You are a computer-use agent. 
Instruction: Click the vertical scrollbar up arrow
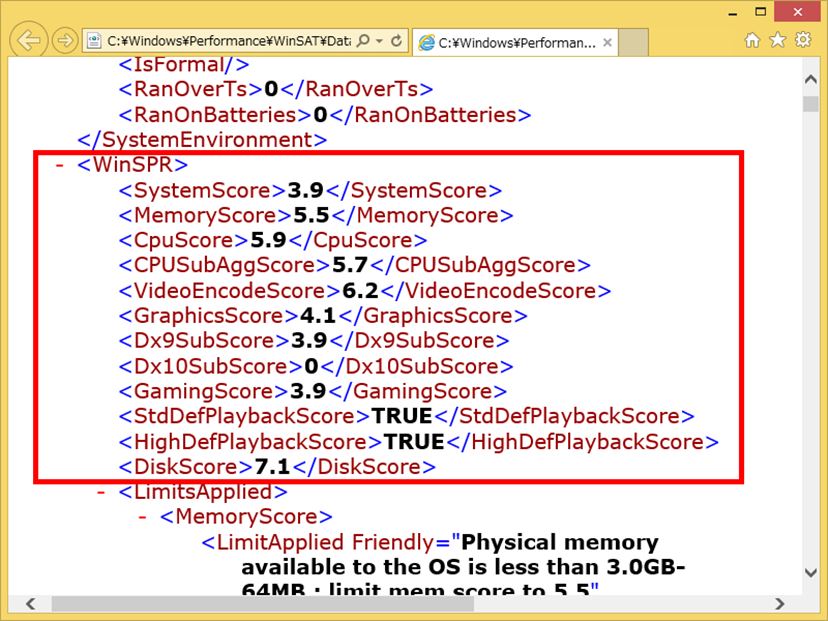pos(811,80)
